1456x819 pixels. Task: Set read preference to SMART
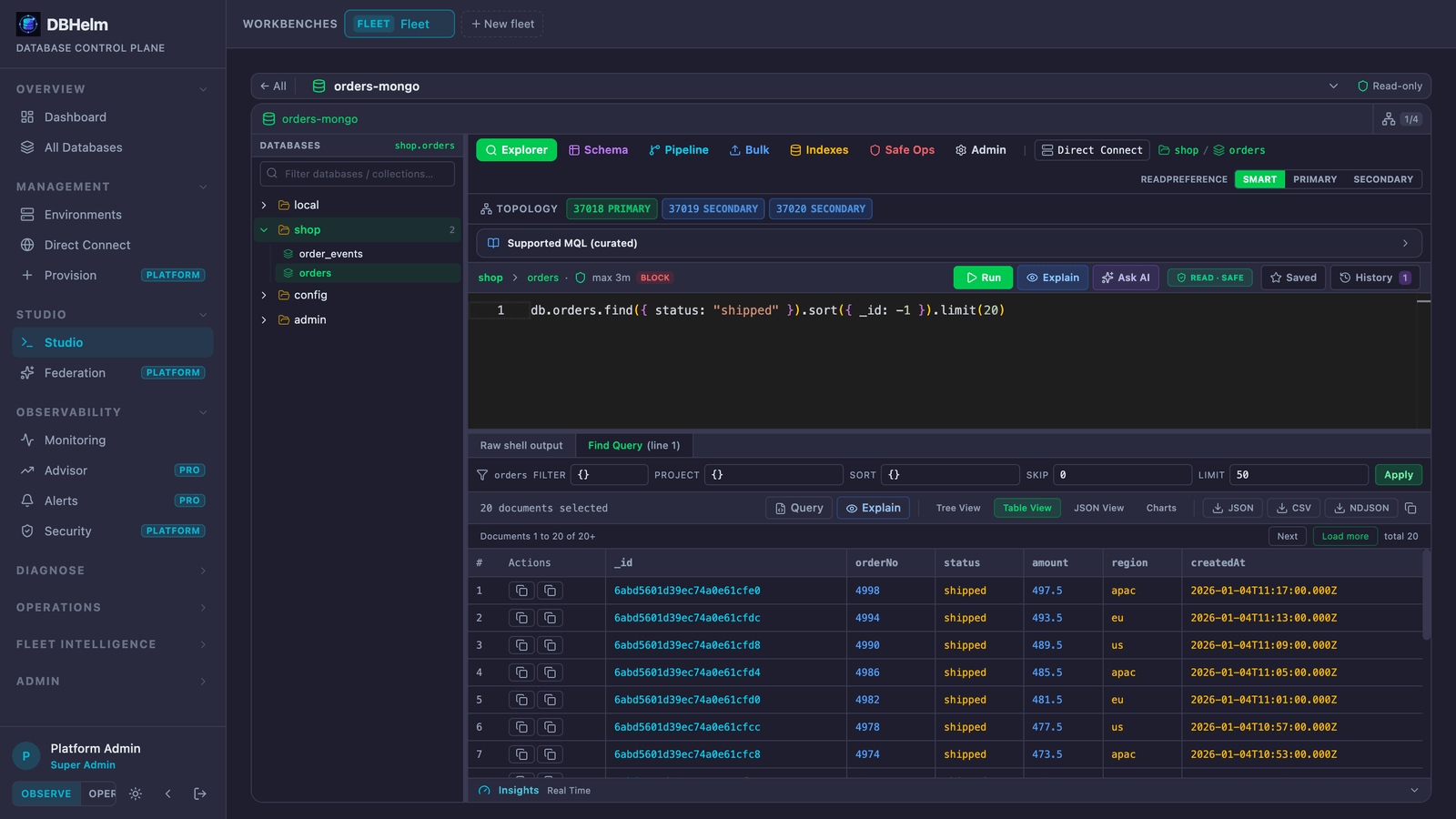click(x=1259, y=179)
